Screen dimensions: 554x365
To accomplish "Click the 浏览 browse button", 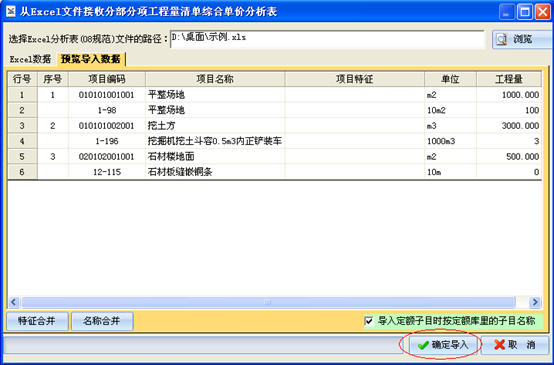I will pos(523,39).
